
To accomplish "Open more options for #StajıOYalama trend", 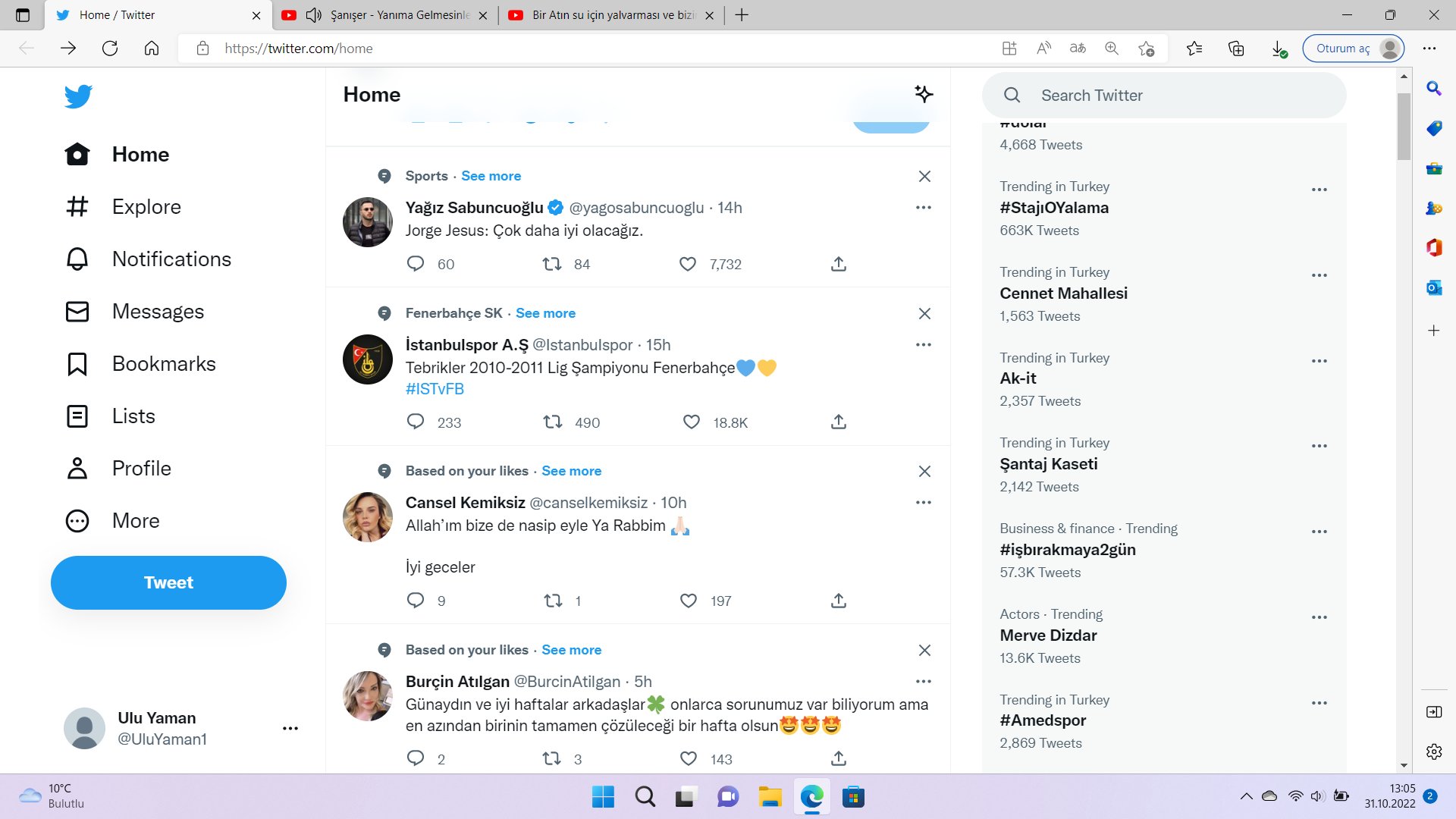I will point(1319,190).
